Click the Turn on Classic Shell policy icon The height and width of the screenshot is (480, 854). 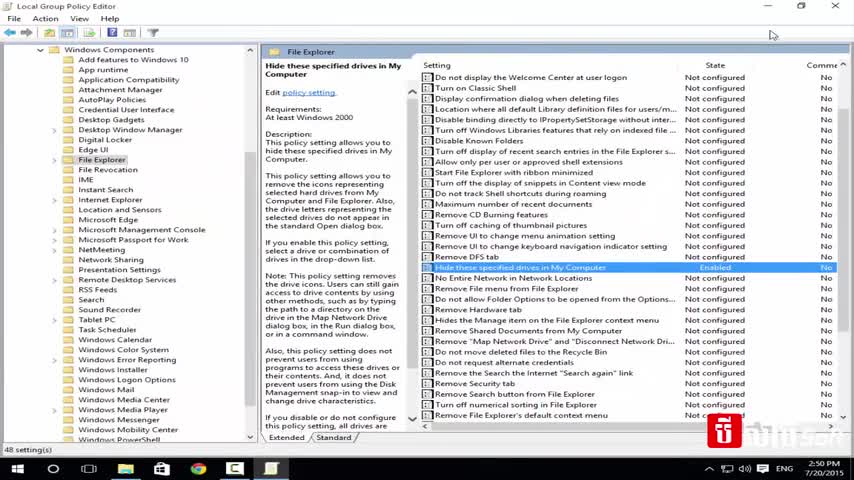(x=428, y=88)
